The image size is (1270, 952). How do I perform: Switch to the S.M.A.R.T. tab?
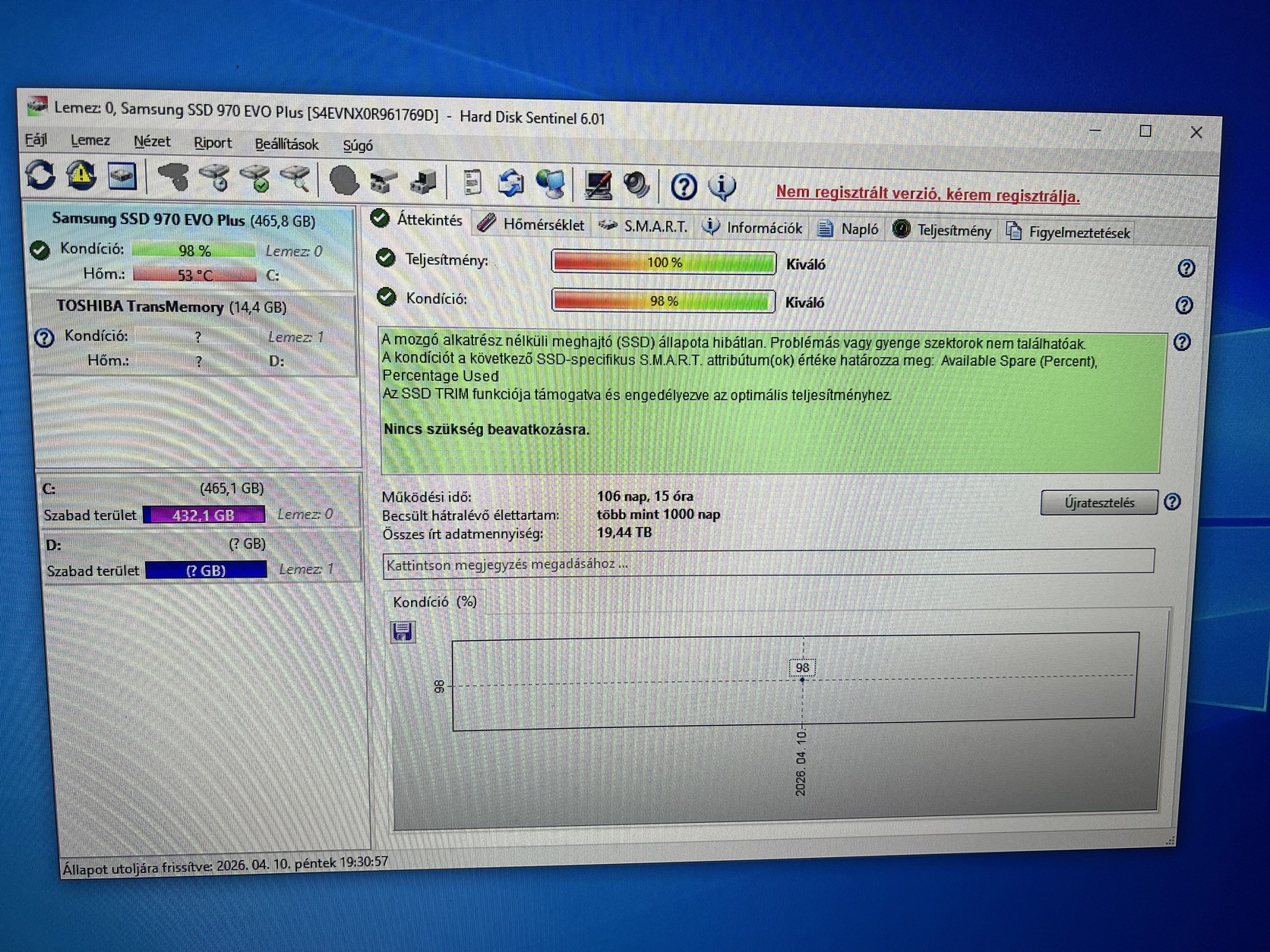[x=643, y=225]
